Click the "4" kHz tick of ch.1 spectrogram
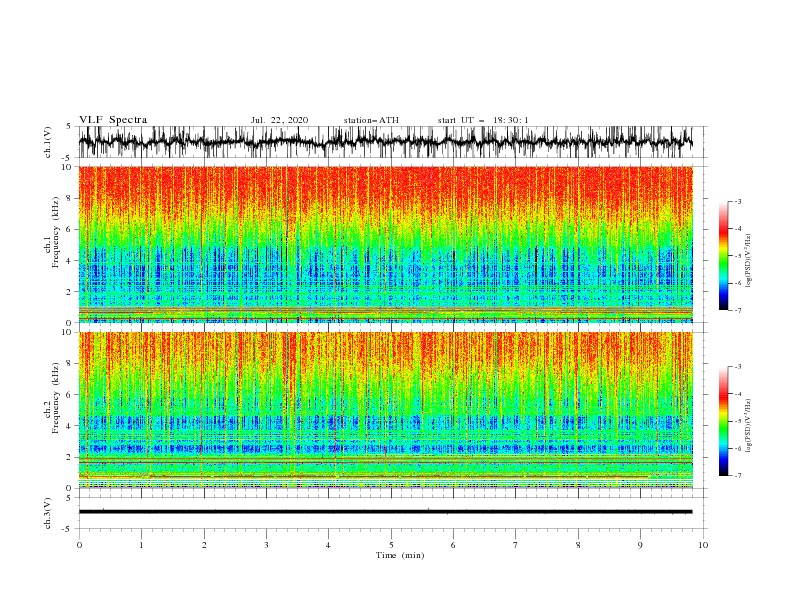This screenshot has height=612, width=792. click(x=69, y=261)
